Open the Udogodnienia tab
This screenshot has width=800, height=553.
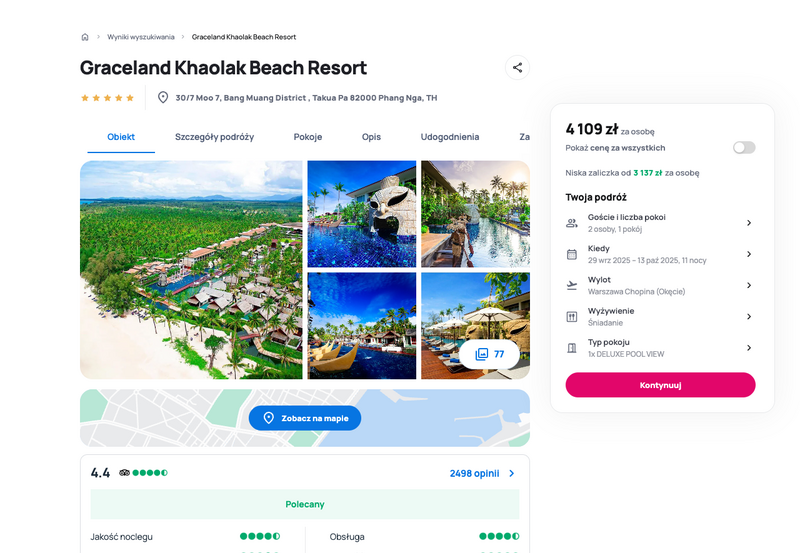pyautogui.click(x=449, y=137)
